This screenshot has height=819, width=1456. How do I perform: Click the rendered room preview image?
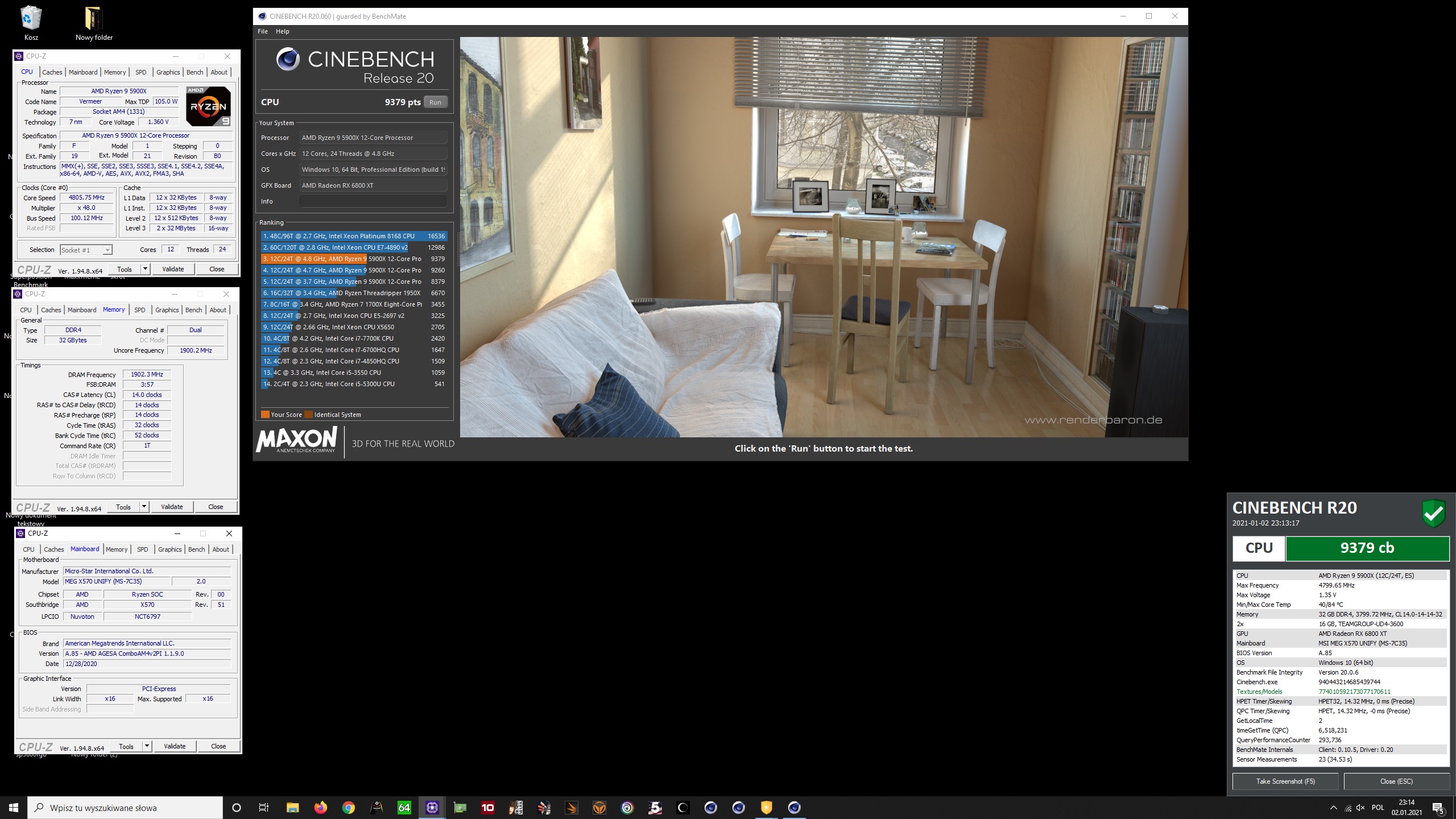coord(824,237)
